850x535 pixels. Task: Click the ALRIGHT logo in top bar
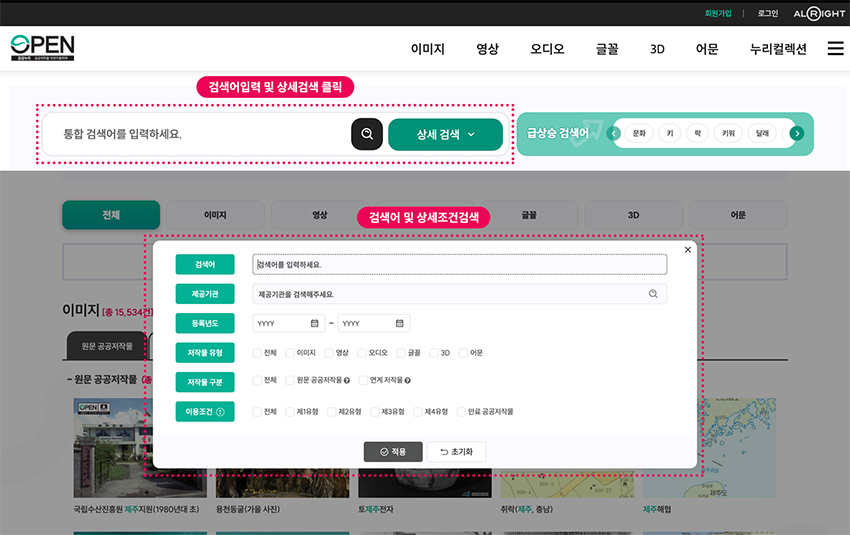(819, 14)
